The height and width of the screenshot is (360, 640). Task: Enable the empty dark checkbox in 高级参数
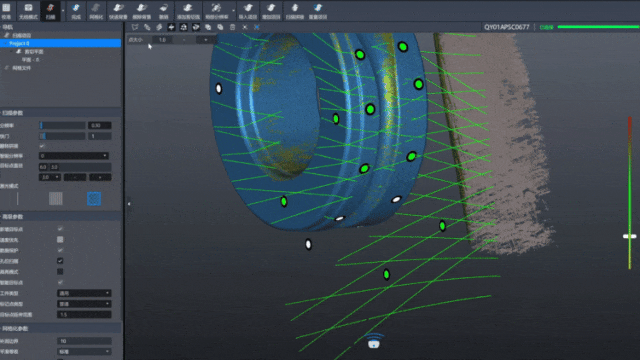coord(60,271)
